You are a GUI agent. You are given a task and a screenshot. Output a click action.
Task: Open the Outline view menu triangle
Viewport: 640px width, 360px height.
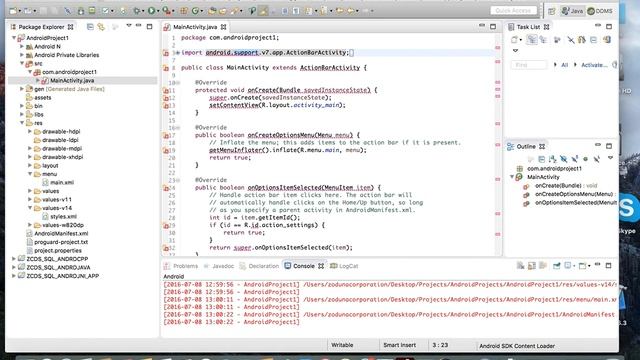(x=610, y=158)
